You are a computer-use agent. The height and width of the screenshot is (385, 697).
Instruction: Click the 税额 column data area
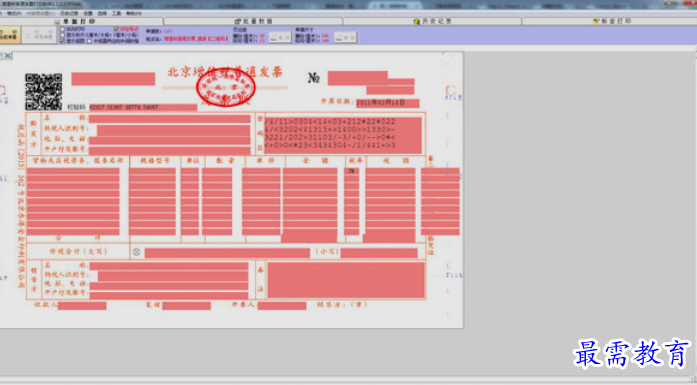tap(390, 201)
